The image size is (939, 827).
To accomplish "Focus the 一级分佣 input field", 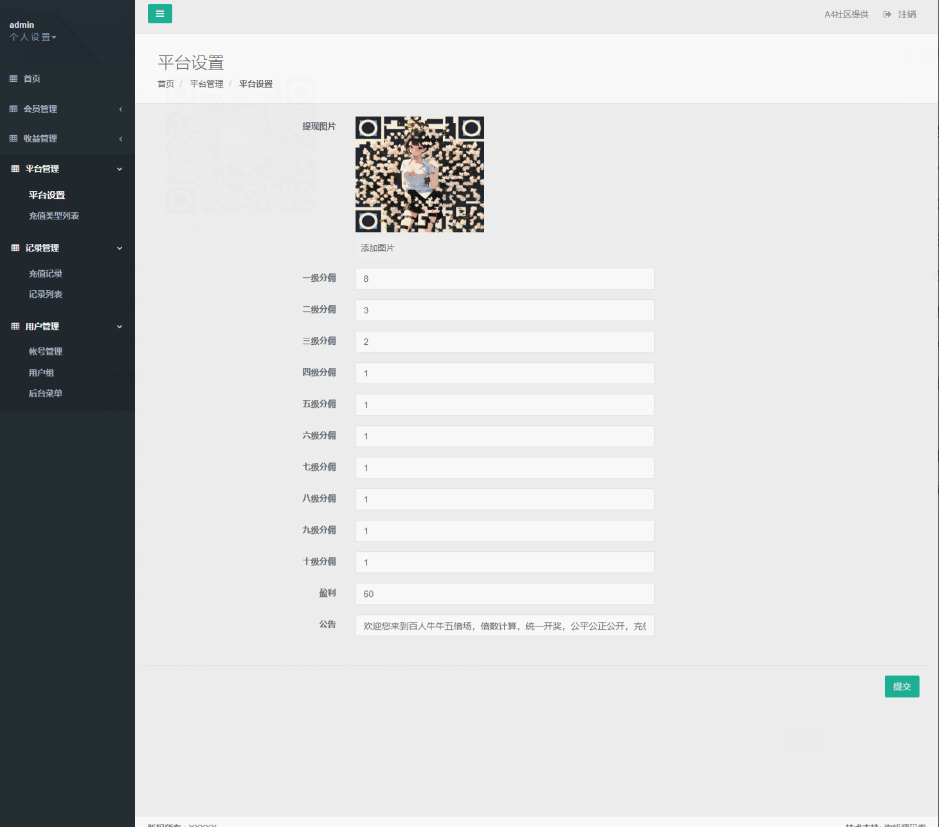I will coord(505,278).
